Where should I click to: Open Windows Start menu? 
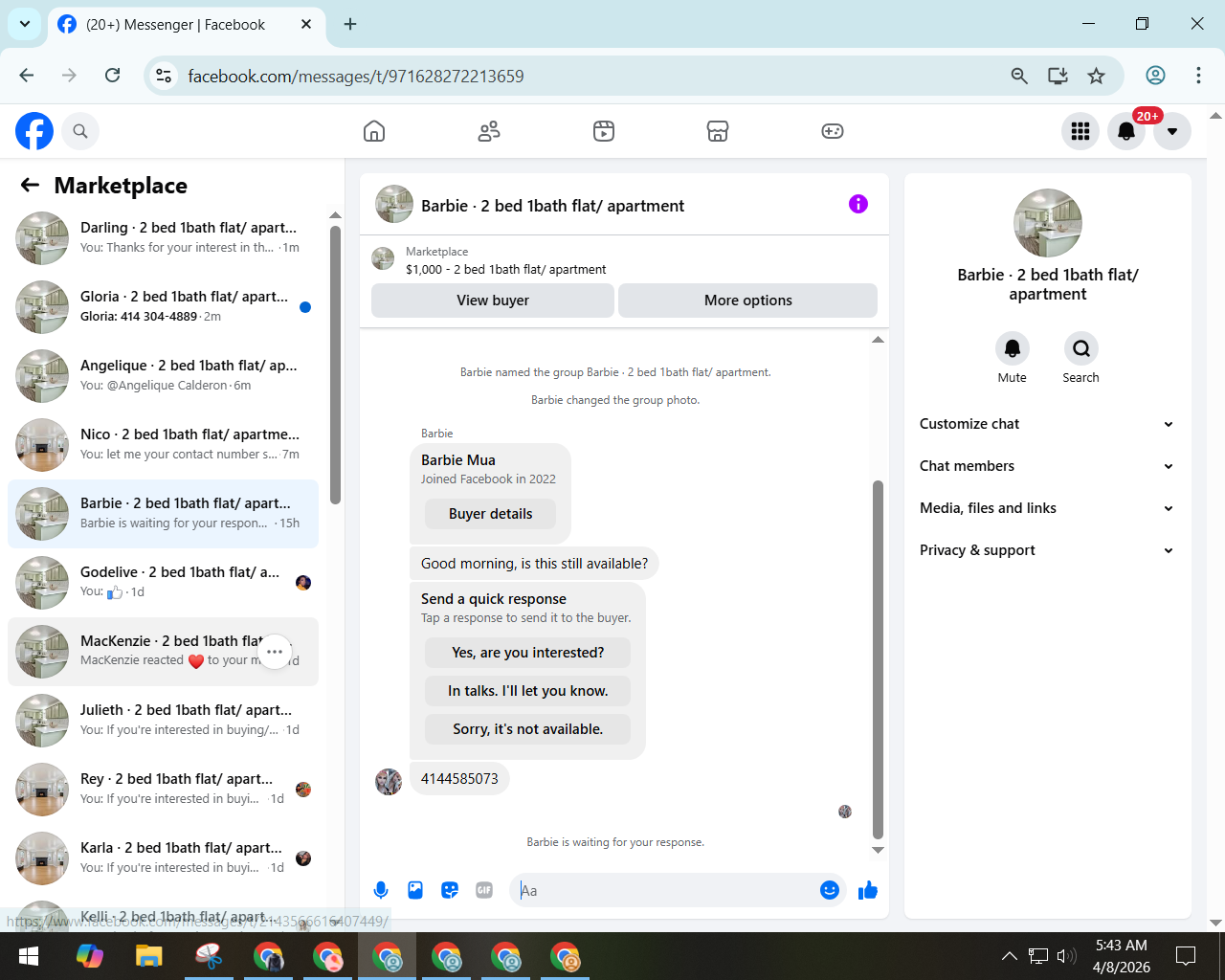[x=29, y=956]
